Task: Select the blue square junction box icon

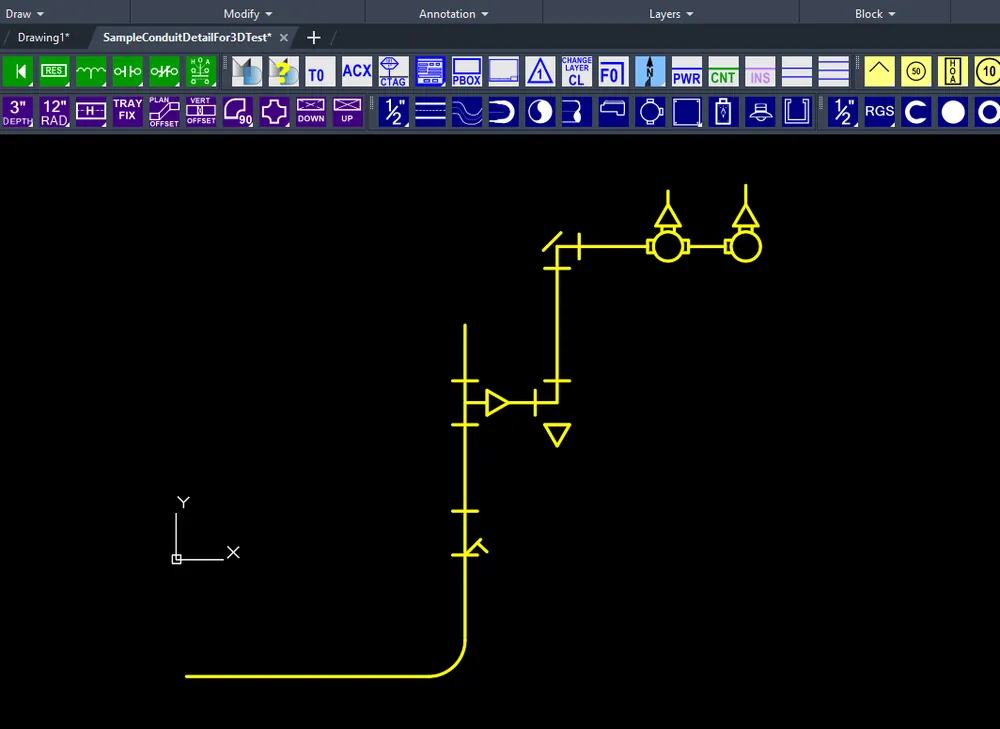Action: [687, 112]
